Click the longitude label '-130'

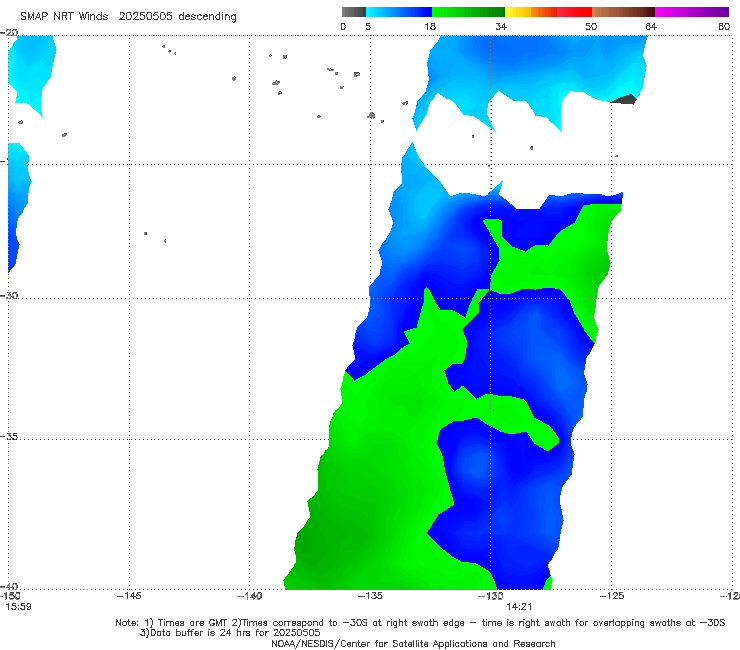click(x=490, y=596)
